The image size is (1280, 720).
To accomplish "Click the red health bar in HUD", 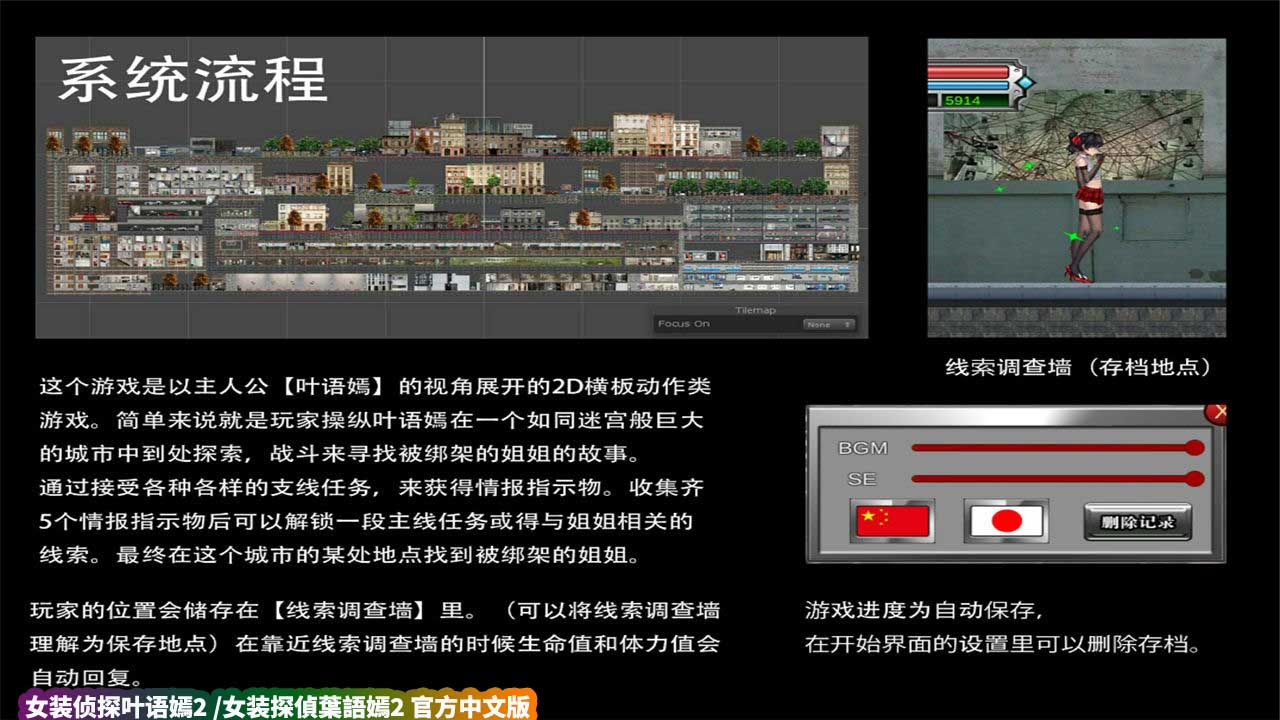I will (968, 72).
